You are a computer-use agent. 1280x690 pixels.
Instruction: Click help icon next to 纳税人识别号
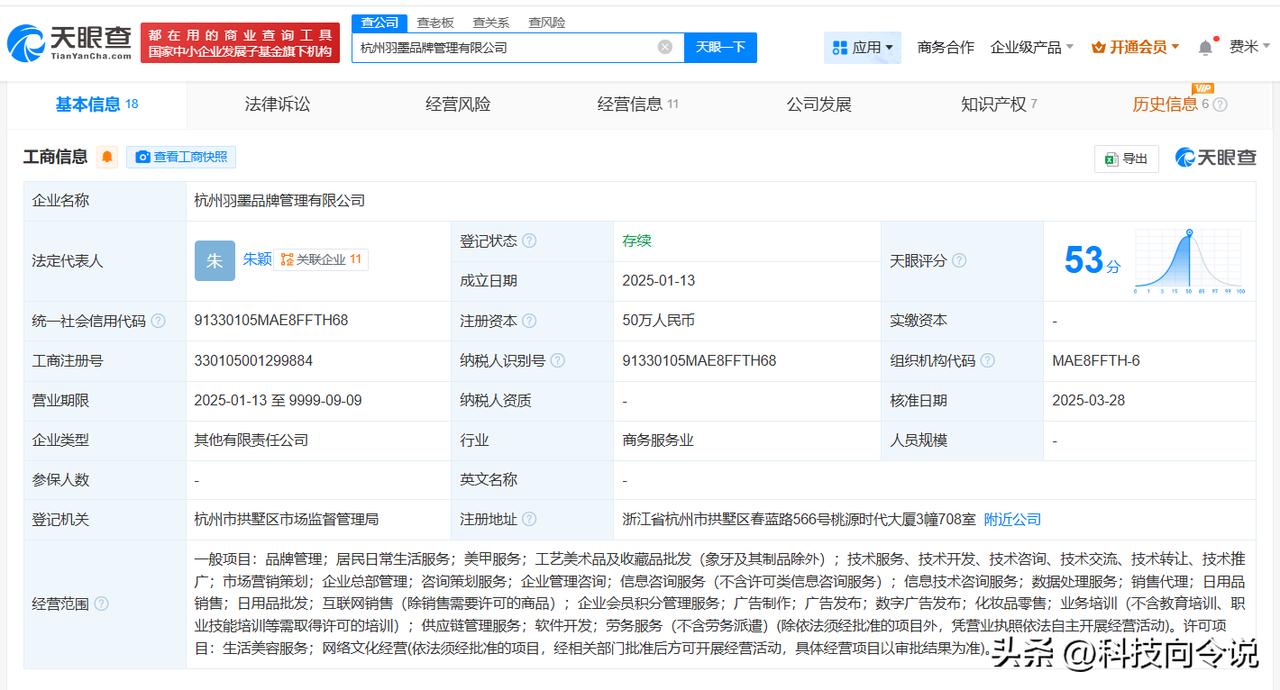557,361
